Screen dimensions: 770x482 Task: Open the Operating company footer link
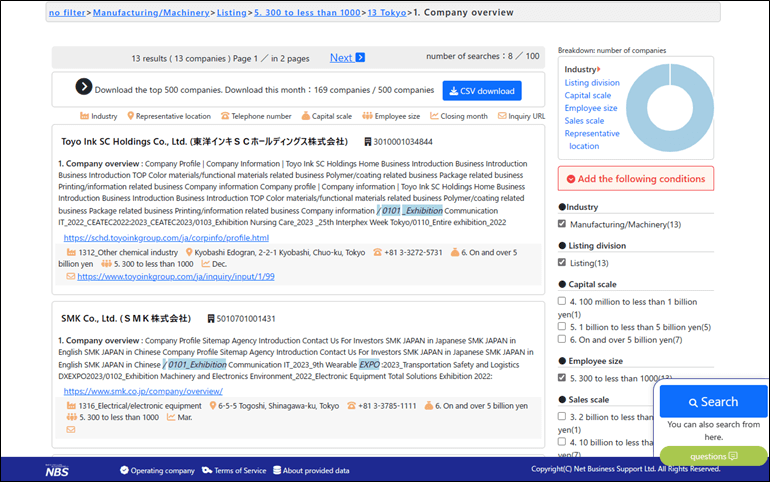pos(157,470)
